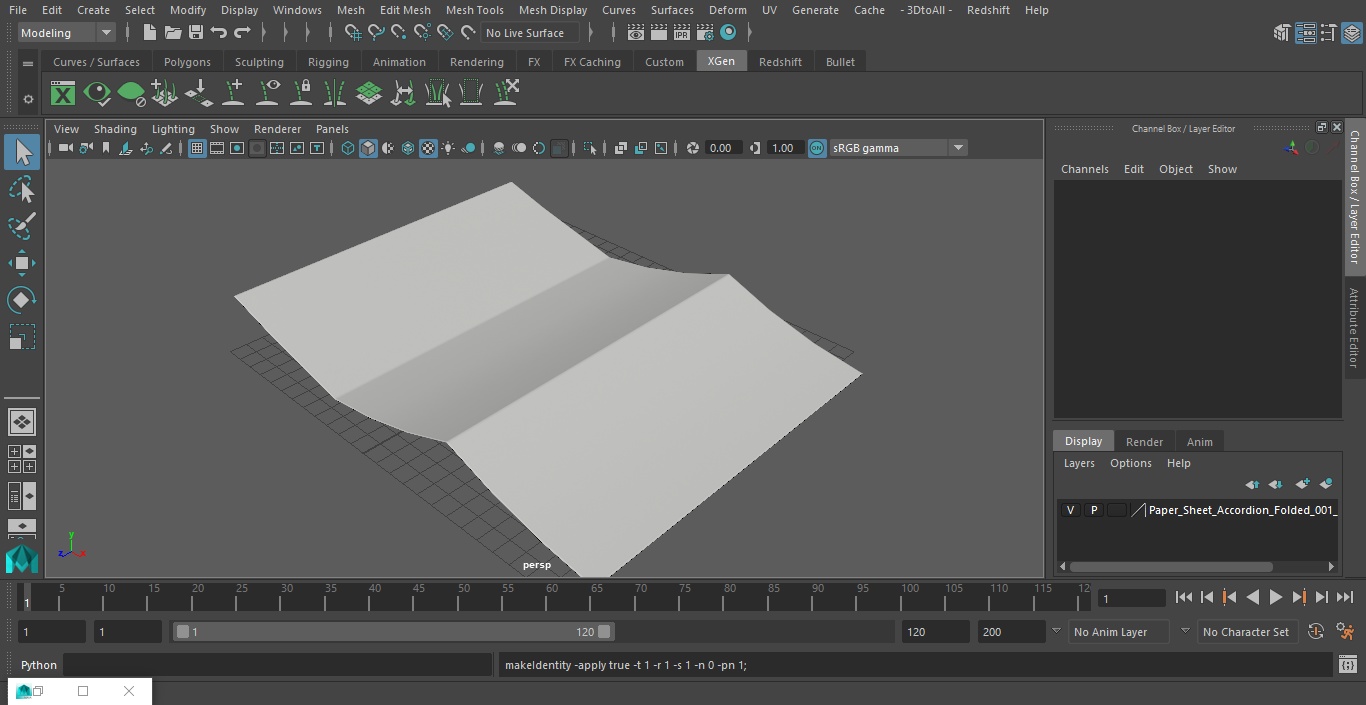Click the new scene file icon
This screenshot has height=705, width=1366.
pos(149,33)
